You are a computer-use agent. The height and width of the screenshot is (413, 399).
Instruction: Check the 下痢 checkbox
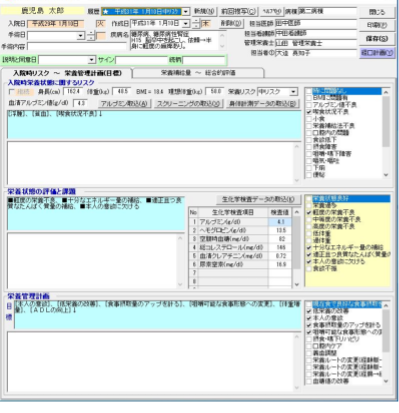309,168
